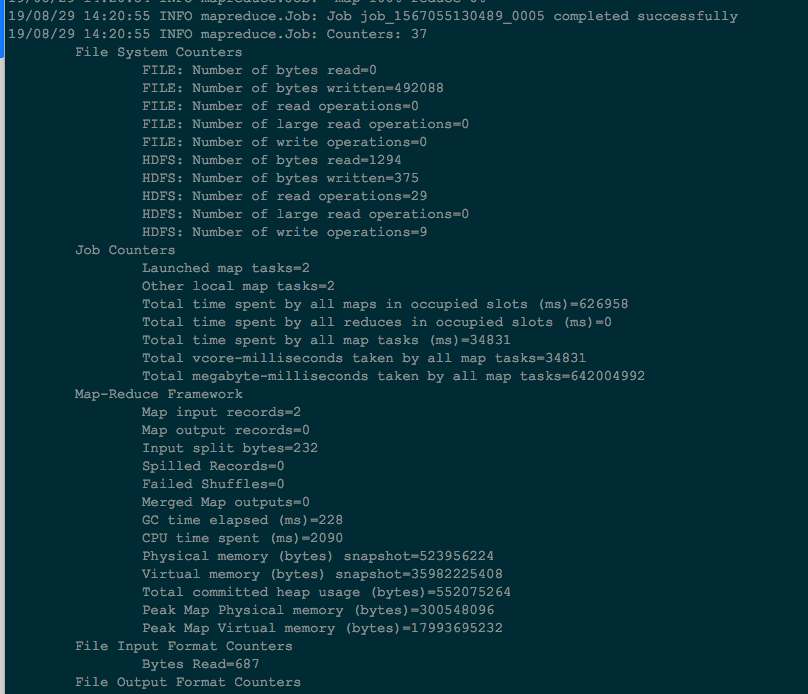Viewport: 808px width, 694px height.
Task: Click the Map-Reduce Framework heading
Action: 159,394
